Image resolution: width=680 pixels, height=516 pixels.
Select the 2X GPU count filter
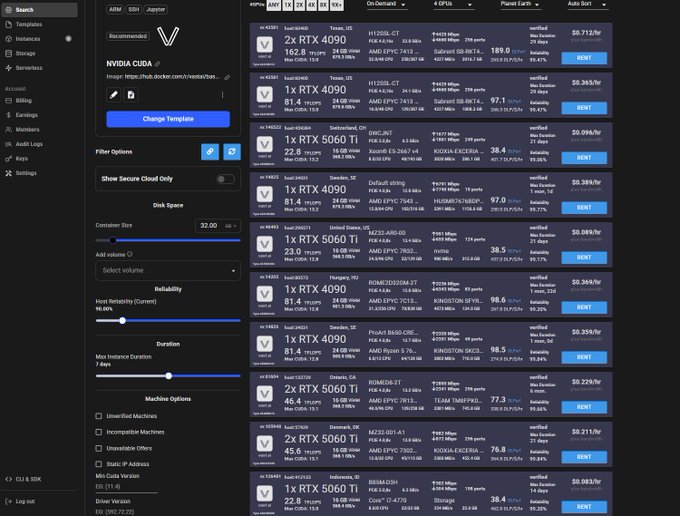pyautogui.click(x=300, y=5)
